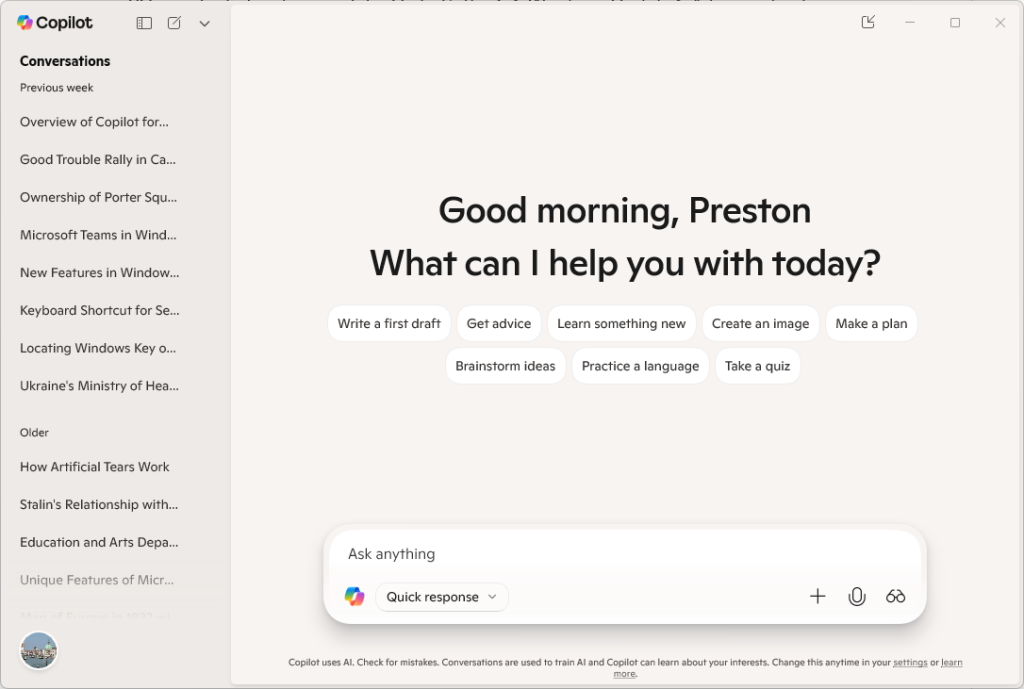Click the Copilot icon in message box
This screenshot has width=1024, height=689.
tap(354, 596)
